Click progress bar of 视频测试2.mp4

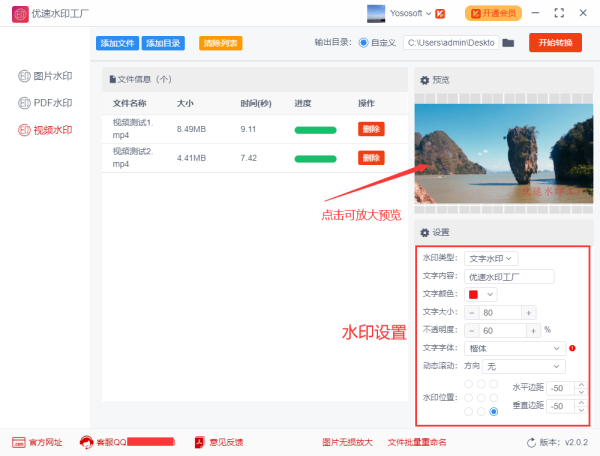[x=315, y=159]
